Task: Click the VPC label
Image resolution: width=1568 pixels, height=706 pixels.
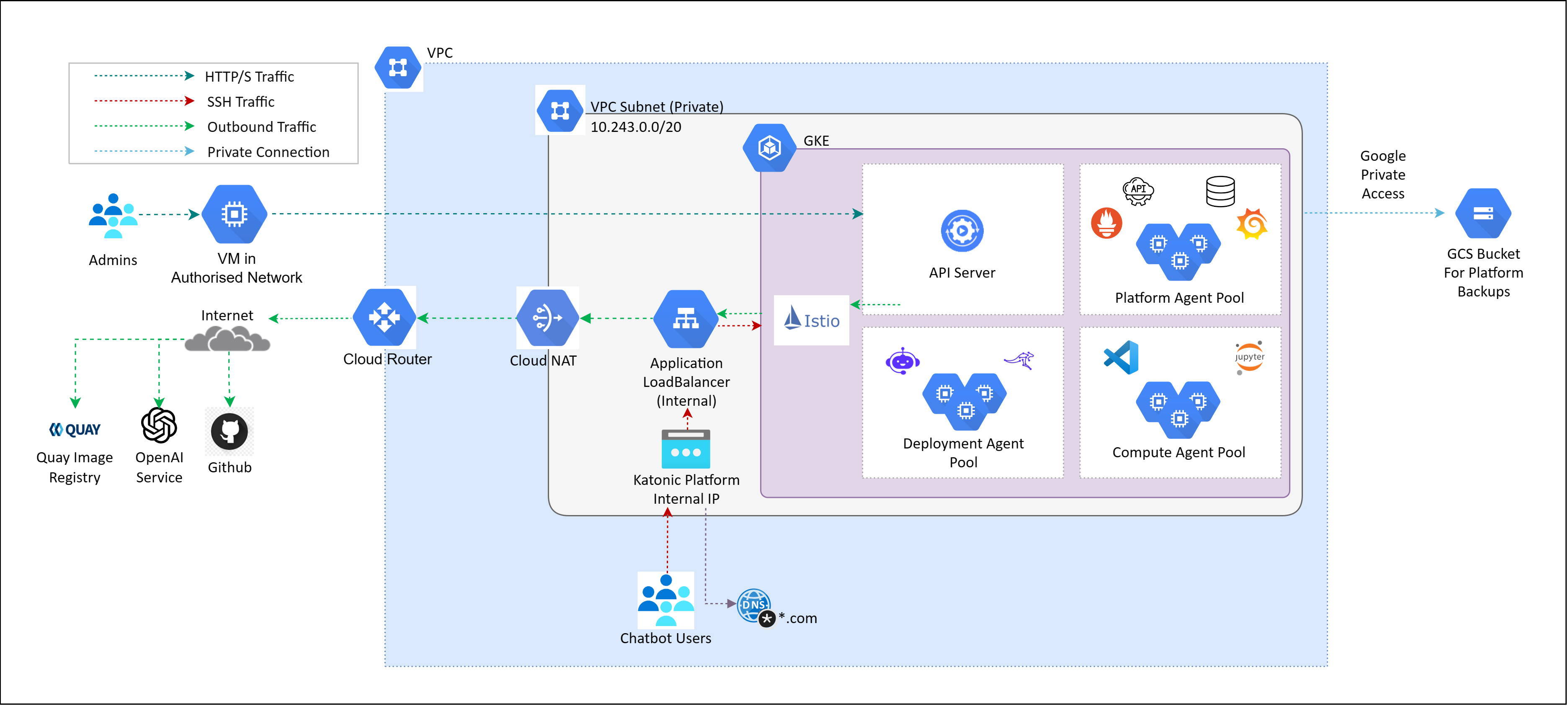Action: pyautogui.click(x=440, y=53)
